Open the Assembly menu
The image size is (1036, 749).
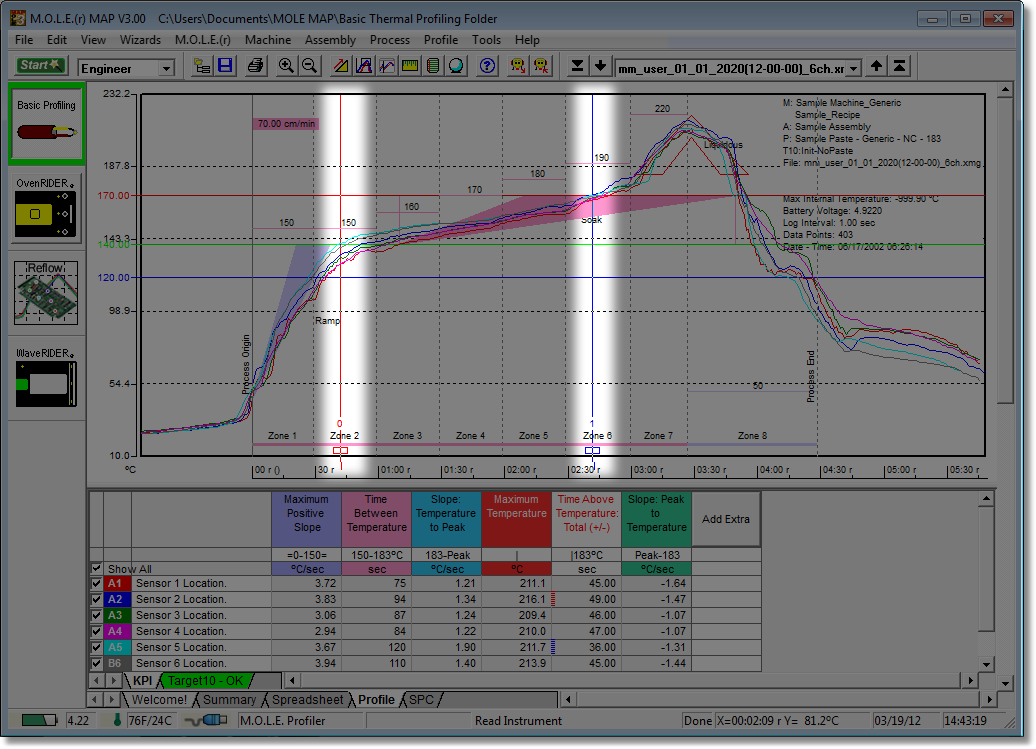pyautogui.click(x=330, y=40)
